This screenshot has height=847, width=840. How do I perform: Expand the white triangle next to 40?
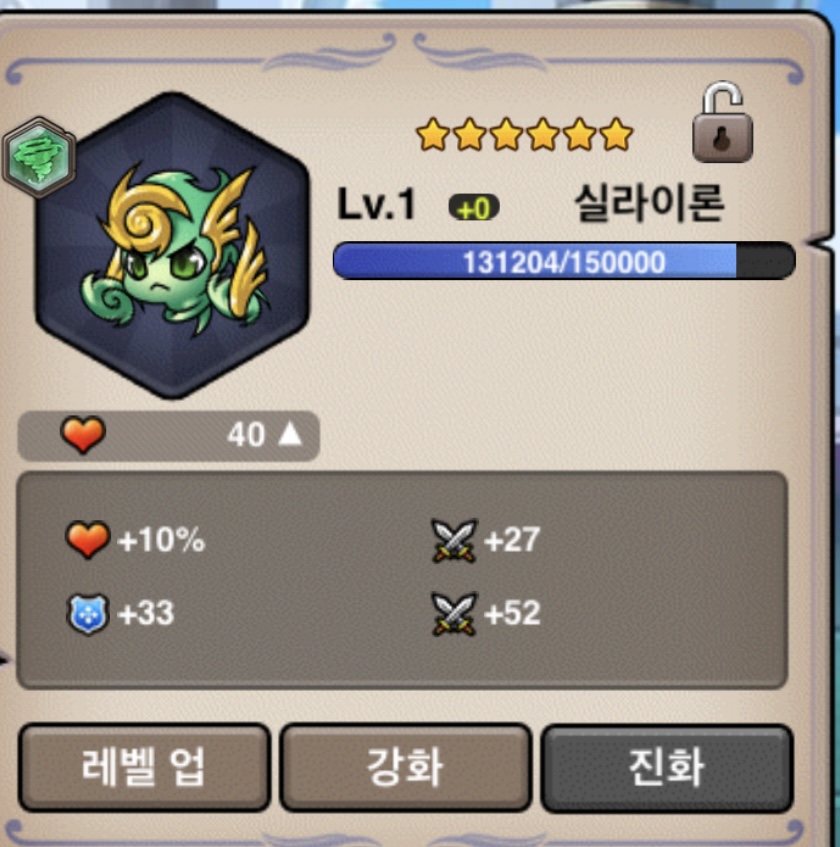tap(290, 434)
